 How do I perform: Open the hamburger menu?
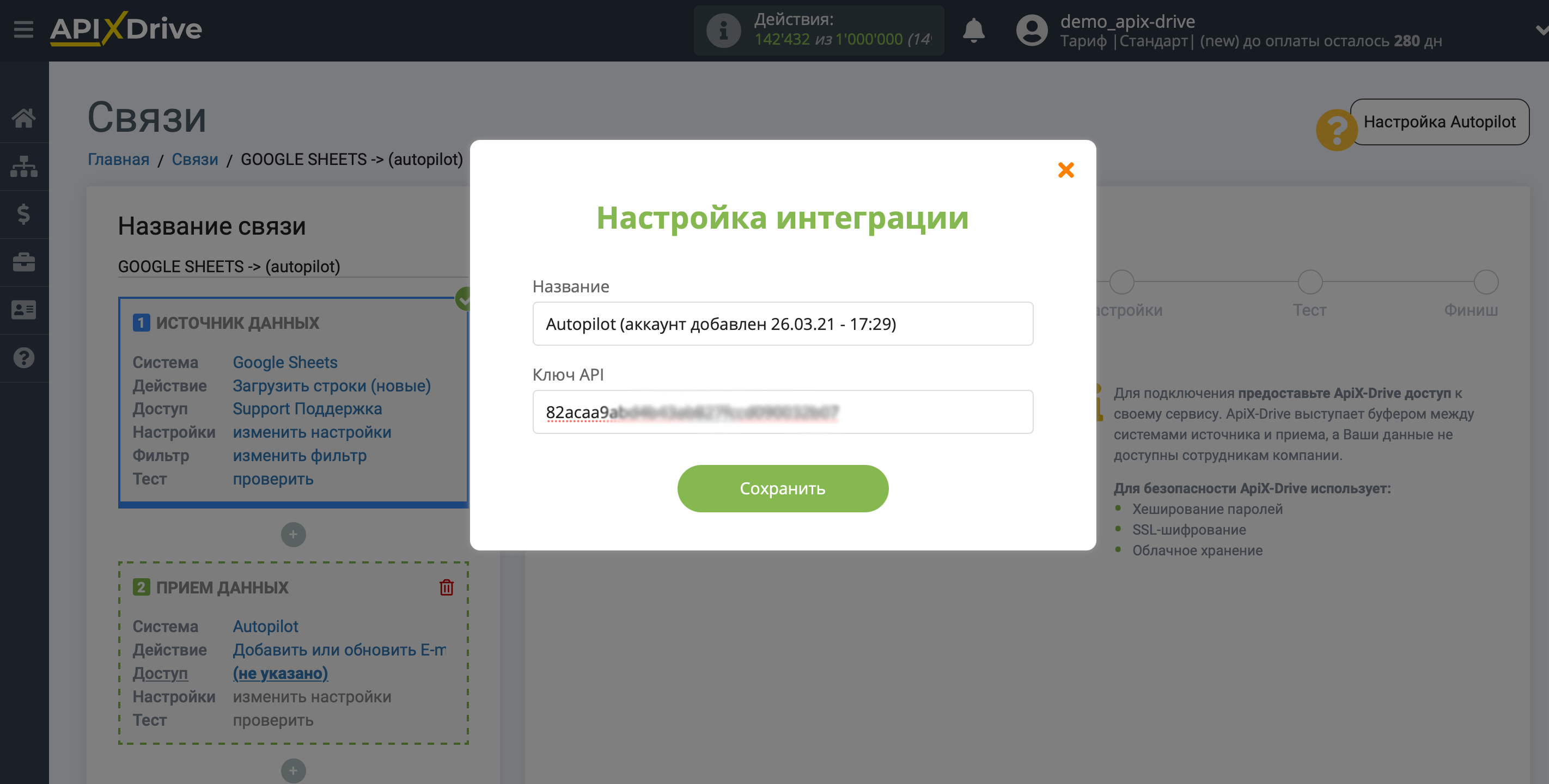tap(23, 29)
